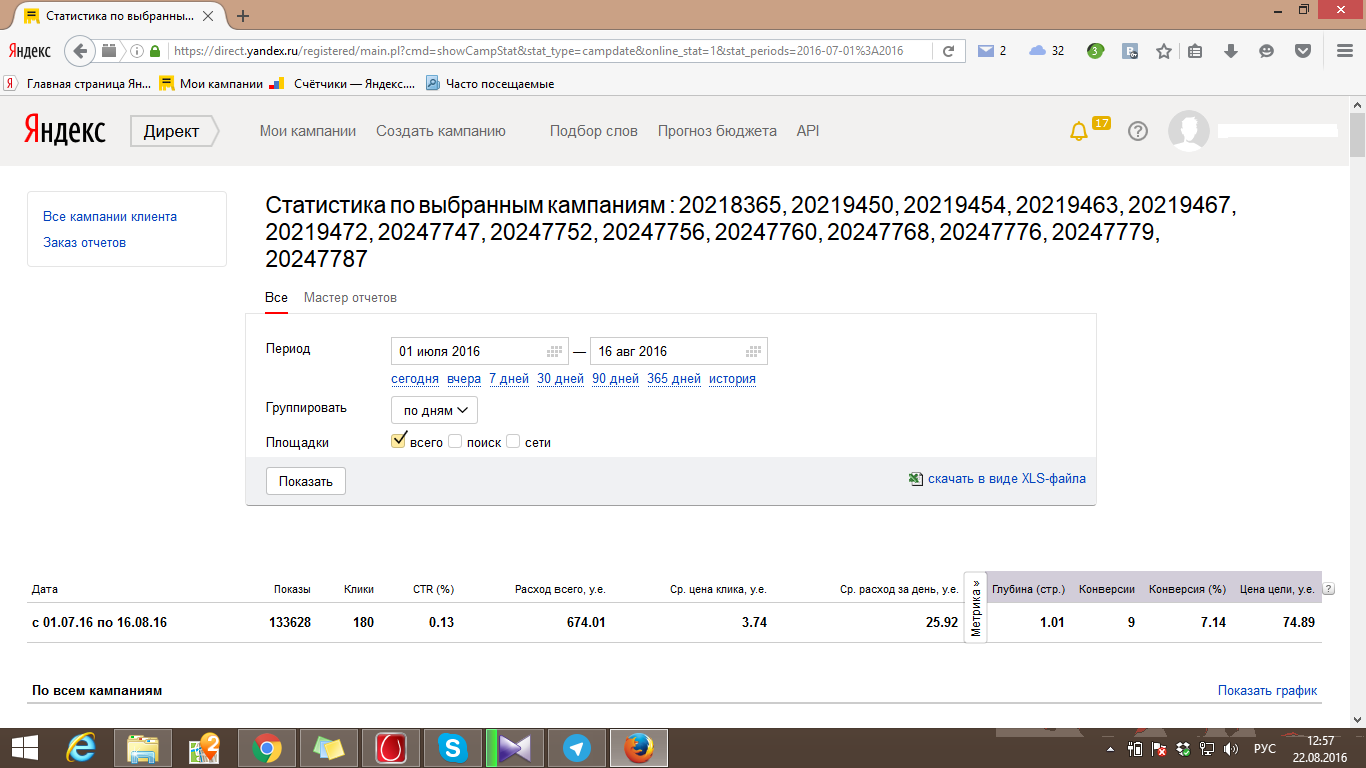Open the Заказ отчетов link
The height and width of the screenshot is (768, 1366).
tap(84, 242)
